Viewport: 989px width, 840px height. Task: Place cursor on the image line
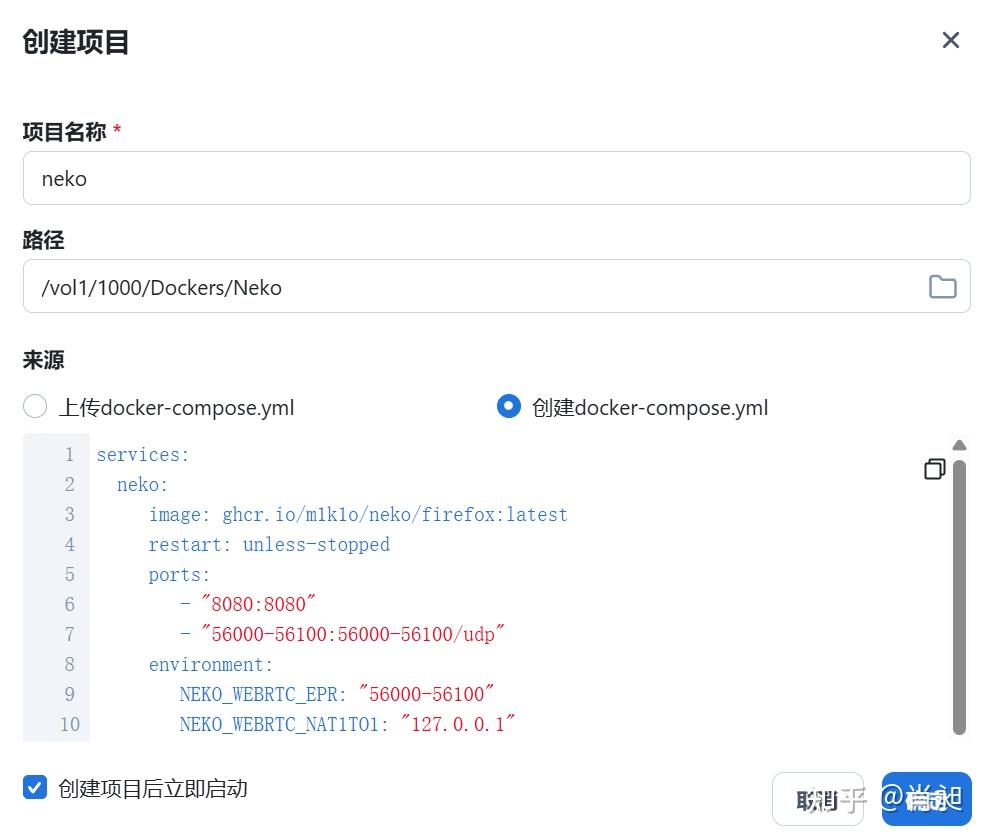[x=358, y=514]
